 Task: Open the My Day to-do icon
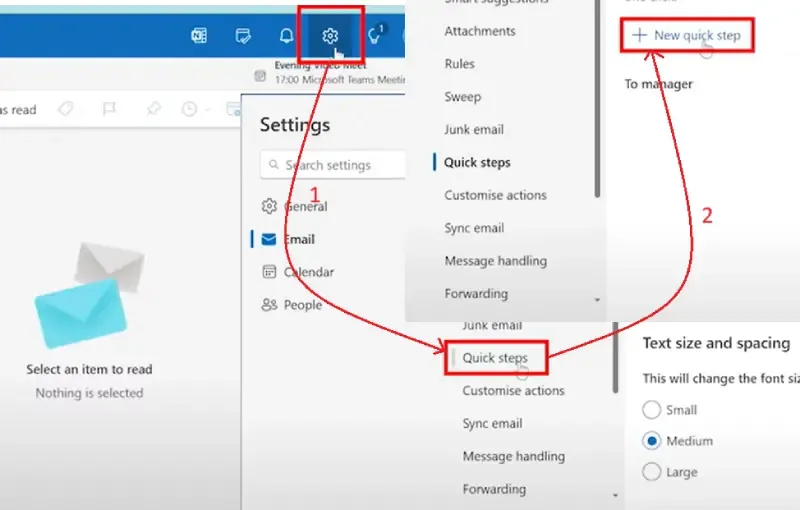point(243,36)
